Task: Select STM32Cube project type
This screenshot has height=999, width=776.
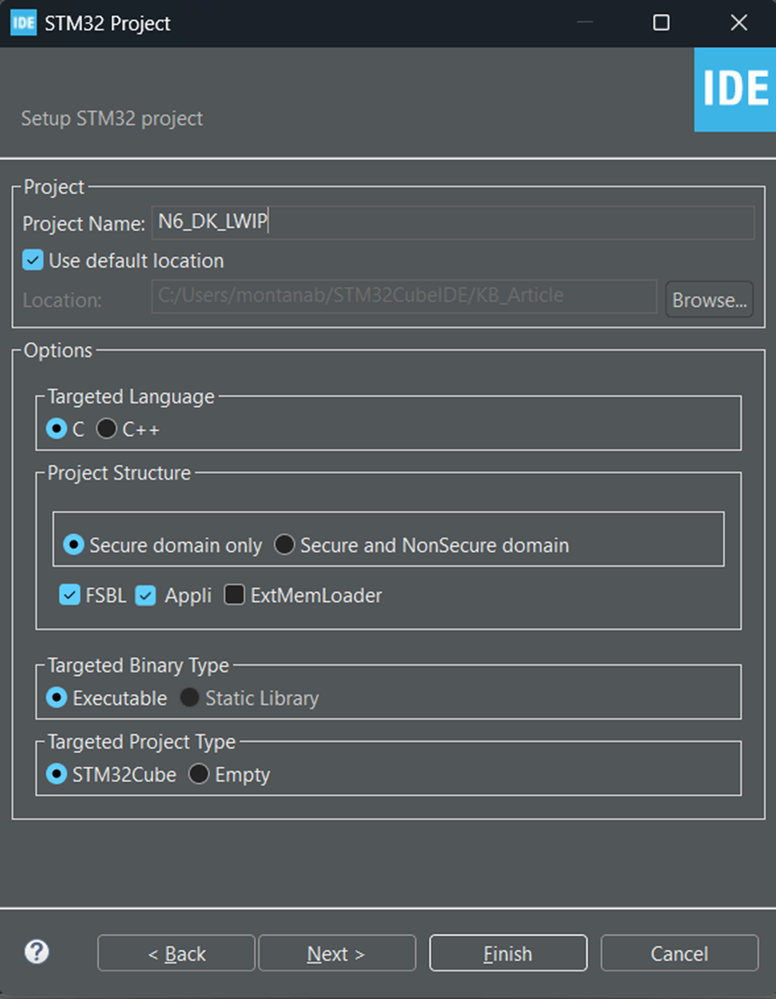Action: pos(58,774)
